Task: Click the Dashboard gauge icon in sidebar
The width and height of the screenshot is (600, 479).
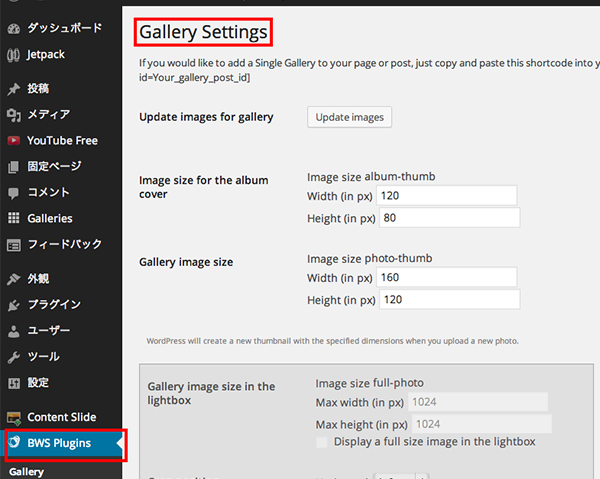Action: (x=13, y=28)
